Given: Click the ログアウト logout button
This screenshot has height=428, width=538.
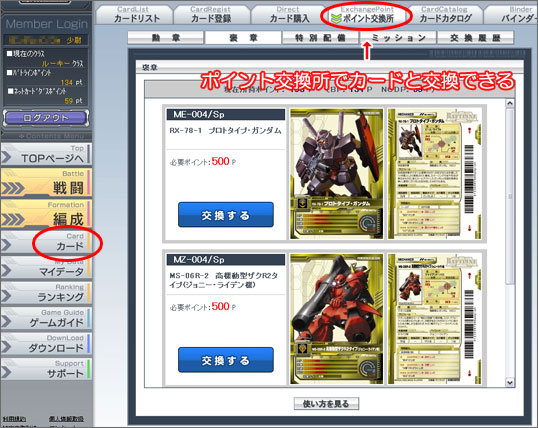Looking at the screenshot, I should (46, 118).
